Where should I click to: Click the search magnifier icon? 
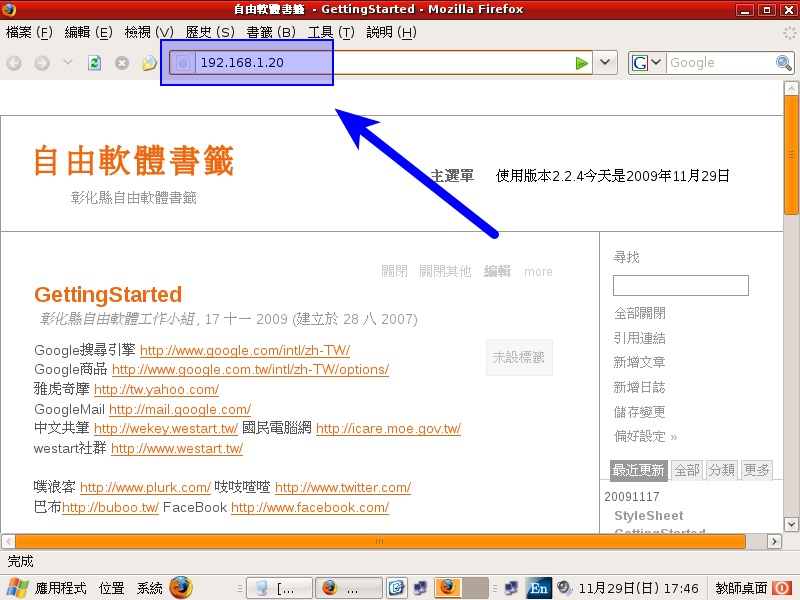(x=784, y=63)
